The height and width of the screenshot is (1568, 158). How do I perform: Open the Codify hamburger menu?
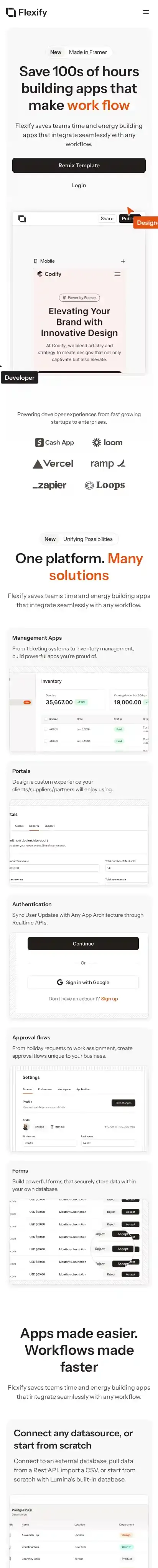click(x=118, y=274)
